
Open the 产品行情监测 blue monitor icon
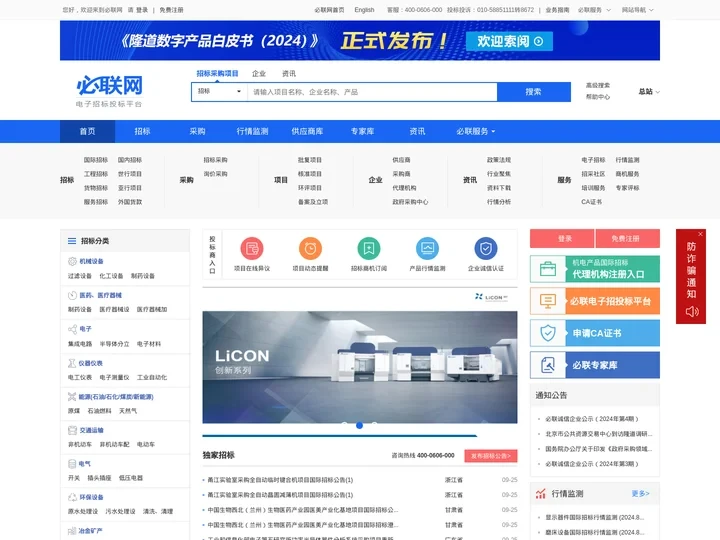(x=428, y=248)
